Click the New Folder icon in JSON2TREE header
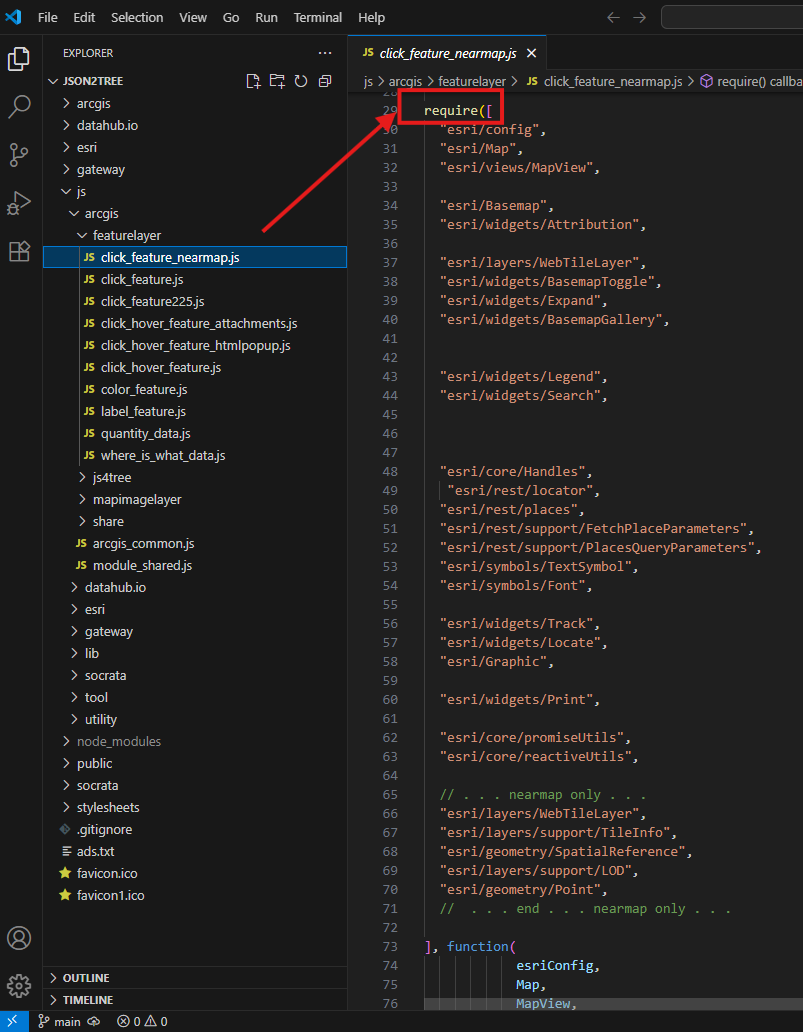Image resolution: width=803 pixels, height=1032 pixels. (277, 81)
